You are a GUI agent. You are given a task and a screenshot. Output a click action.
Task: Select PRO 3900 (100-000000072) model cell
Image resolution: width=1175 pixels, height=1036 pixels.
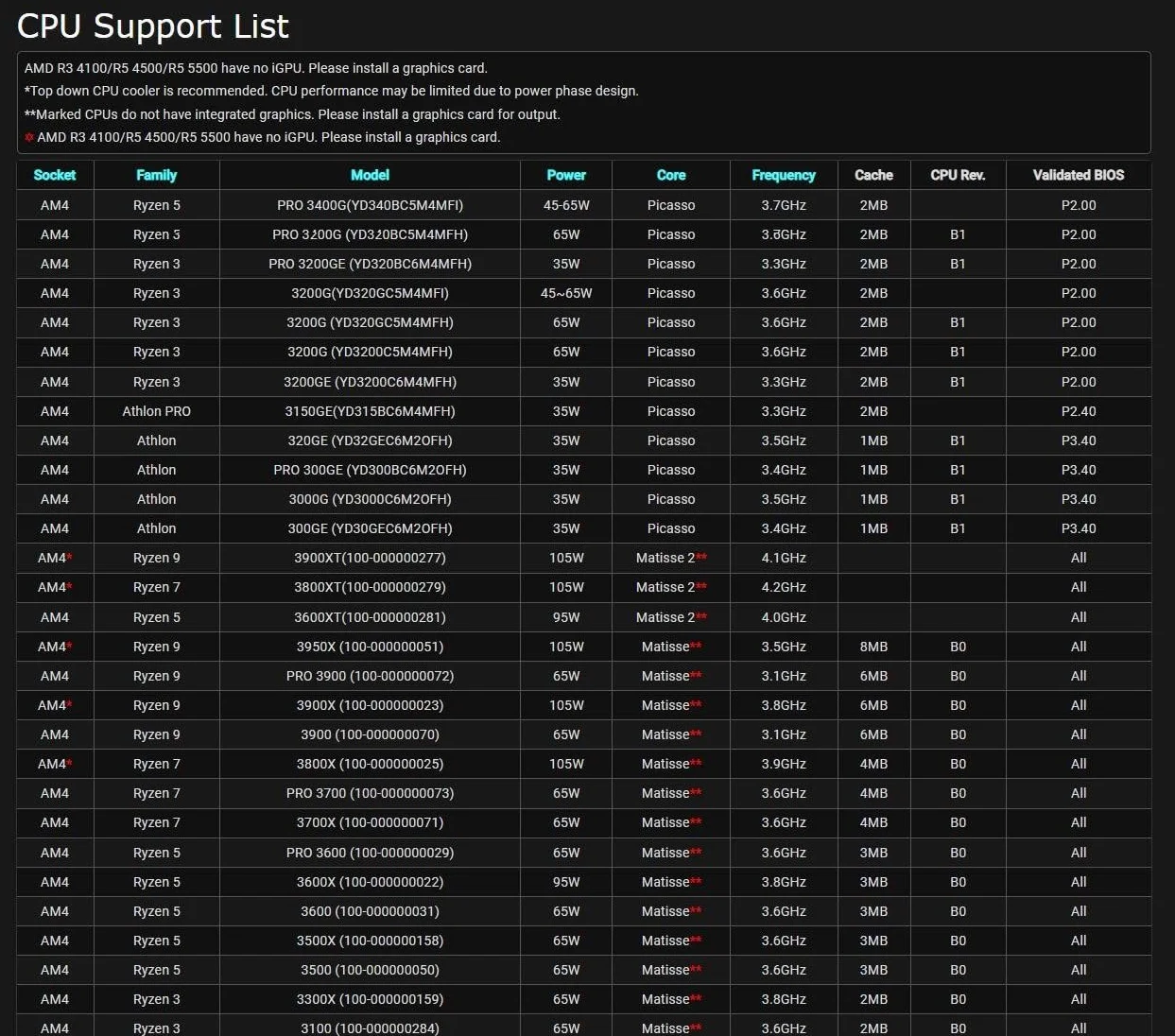coord(370,676)
